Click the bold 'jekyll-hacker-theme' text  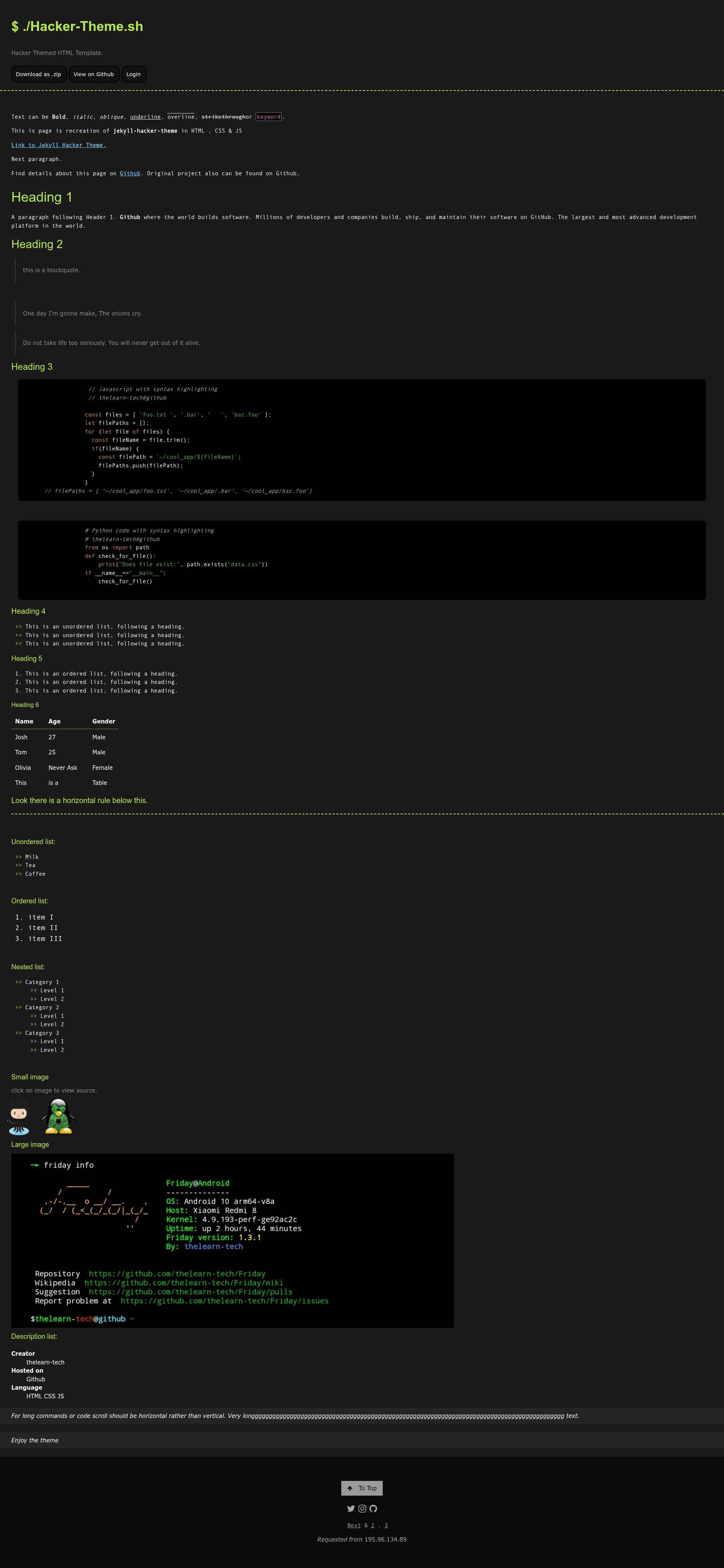coord(146,131)
